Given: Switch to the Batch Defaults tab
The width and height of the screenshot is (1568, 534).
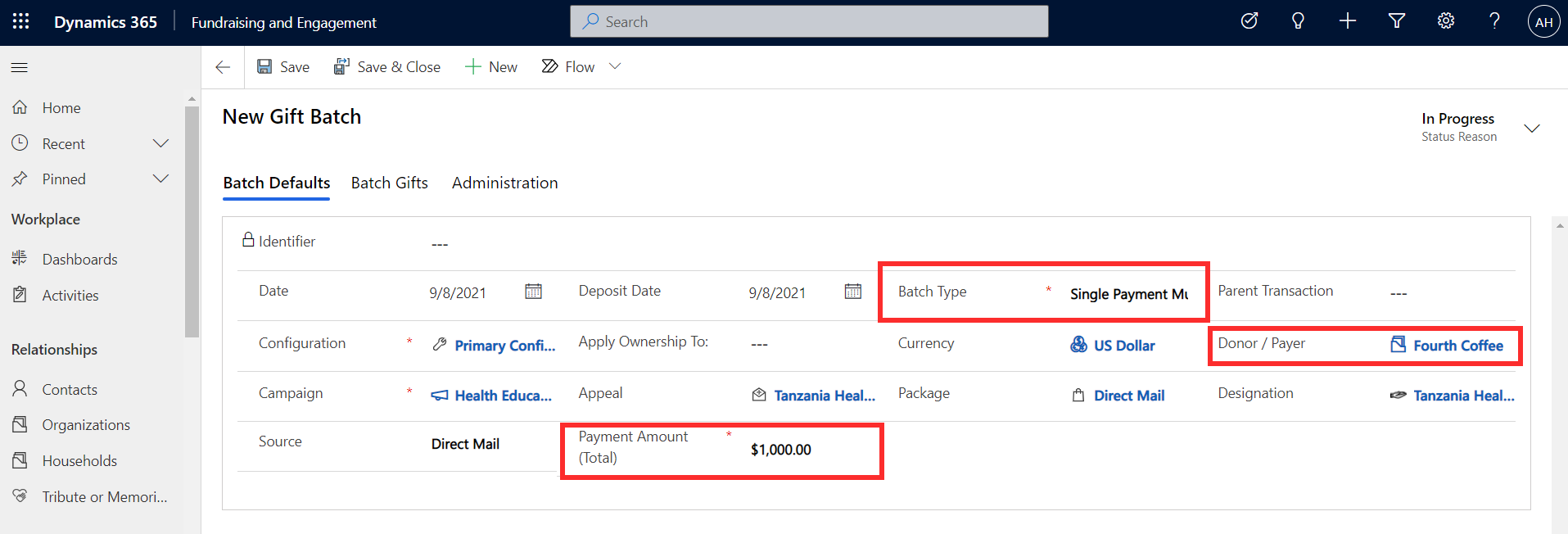Looking at the screenshot, I should coord(277,183).
